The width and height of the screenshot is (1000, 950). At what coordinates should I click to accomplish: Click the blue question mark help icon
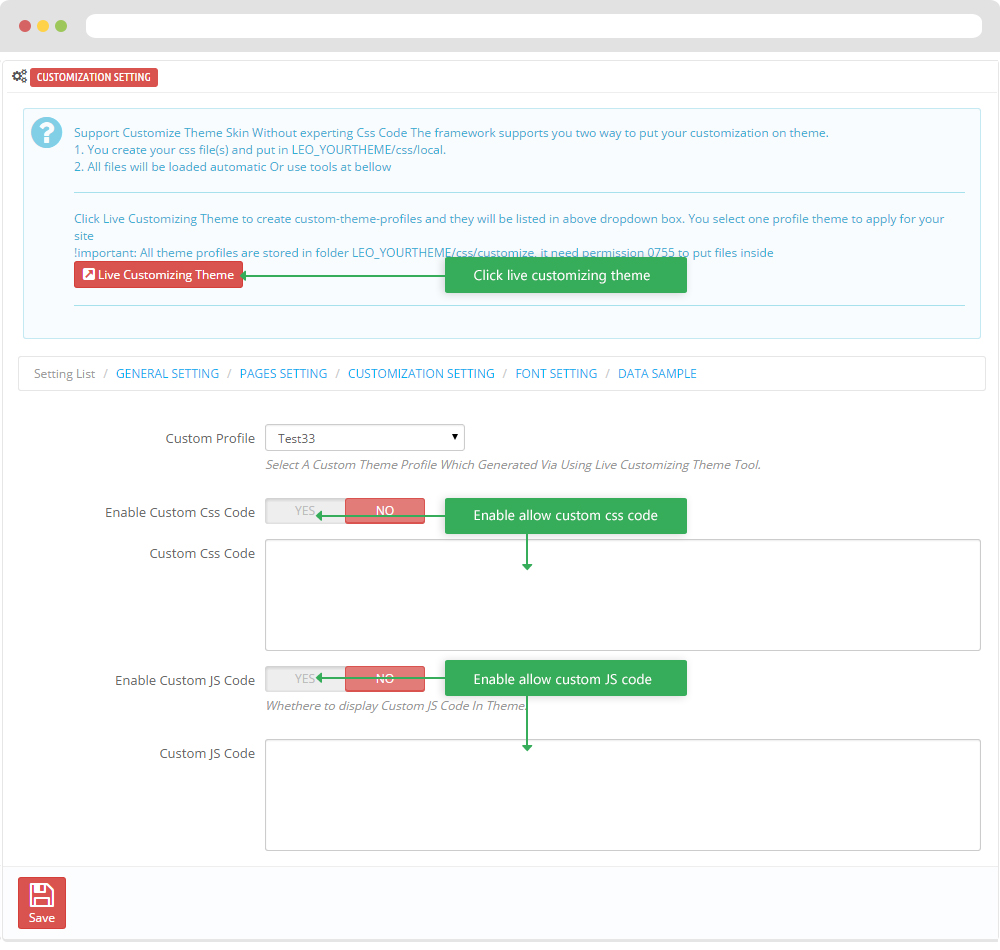[x=46, y=132]
